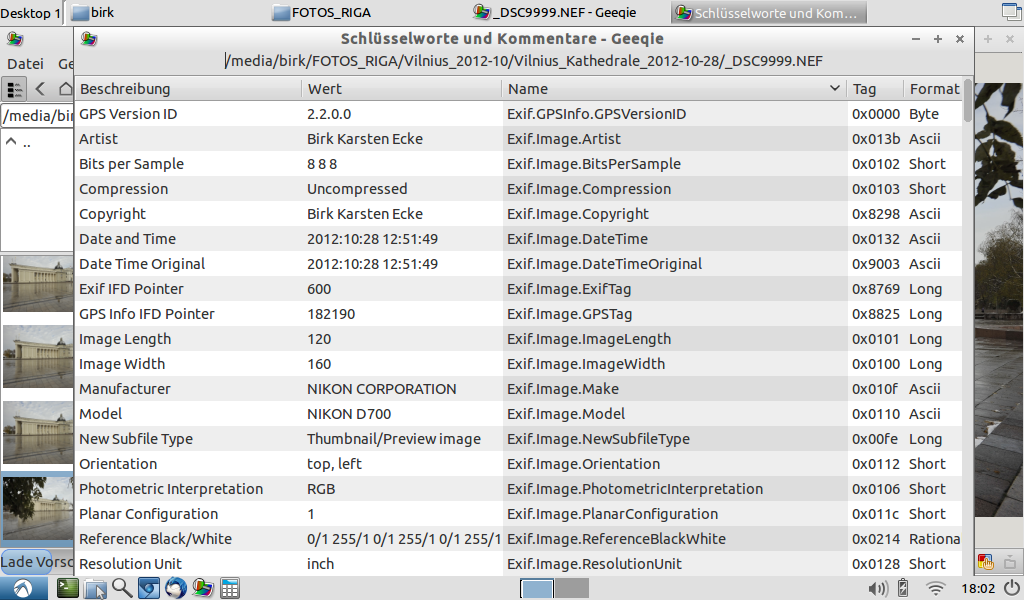This screenshot has width=1024, height=600.
Task: Open the volume control in the tray
Action: [878, 589]
